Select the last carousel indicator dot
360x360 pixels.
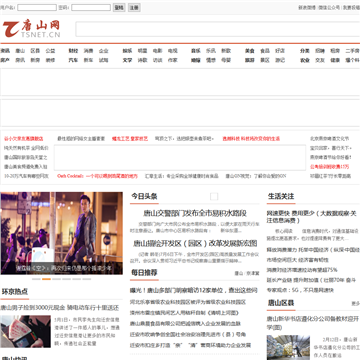click(87, 279)
